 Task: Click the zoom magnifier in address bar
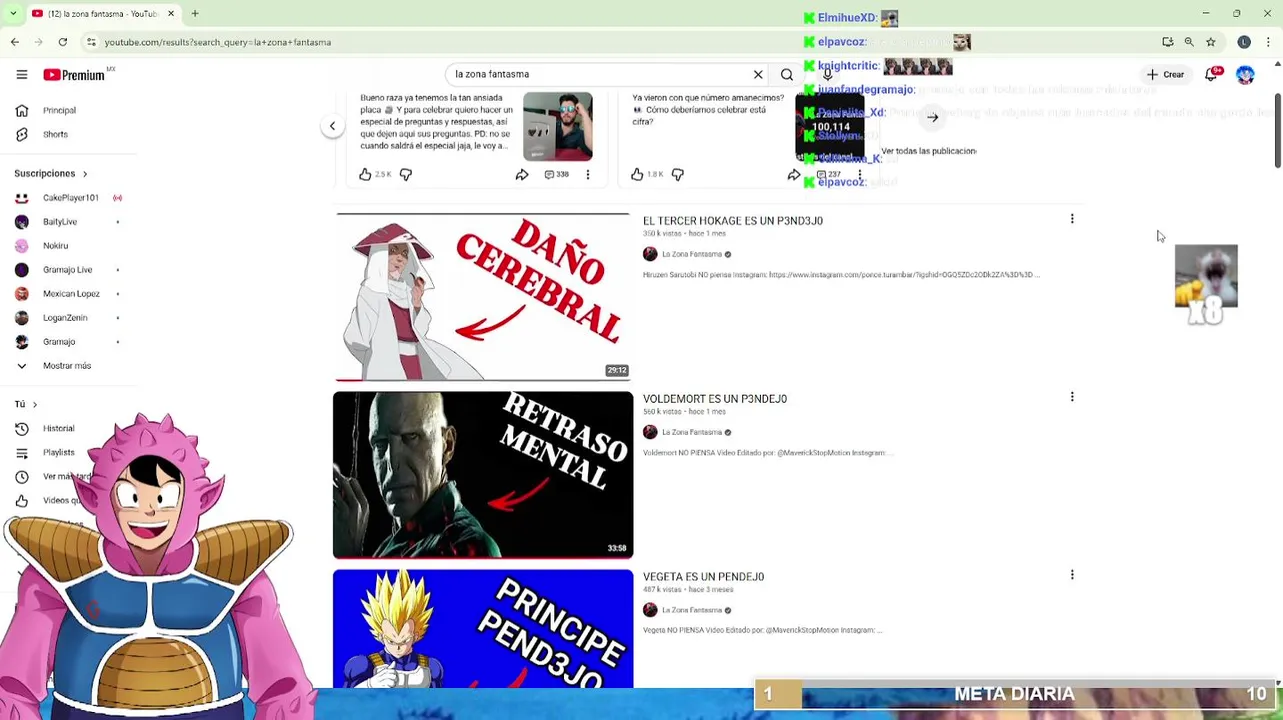coord(1189,42)
